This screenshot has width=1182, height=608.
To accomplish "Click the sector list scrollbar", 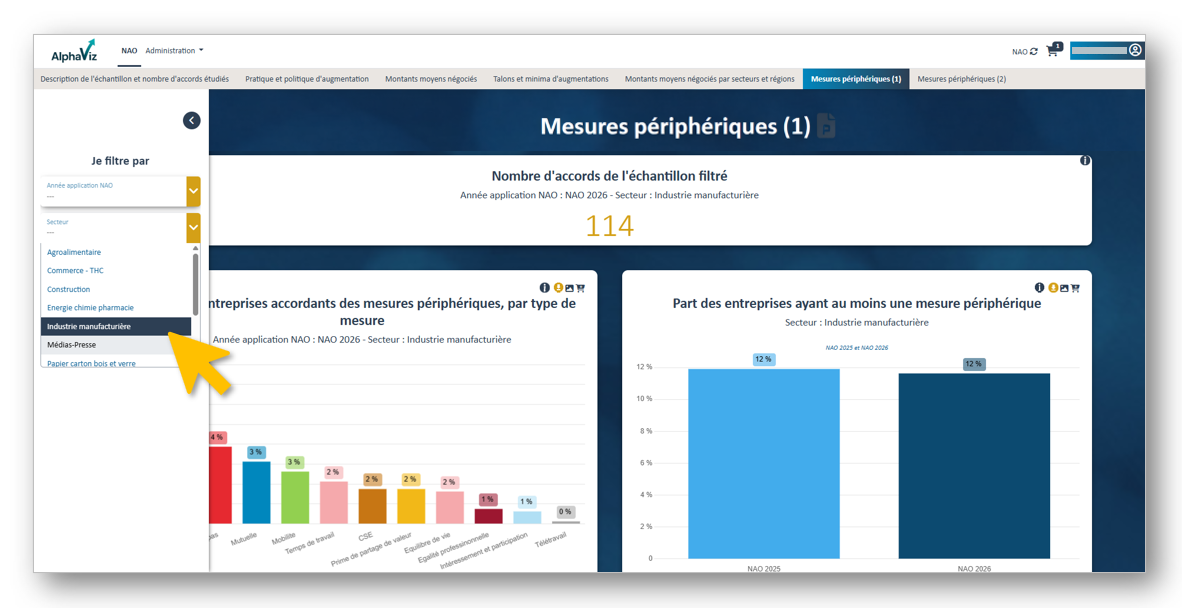I will pos(195,285).
